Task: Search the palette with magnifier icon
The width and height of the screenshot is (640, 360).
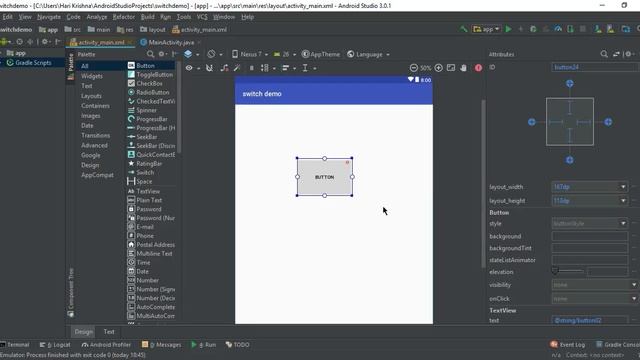Action: [x=150, y=54]
